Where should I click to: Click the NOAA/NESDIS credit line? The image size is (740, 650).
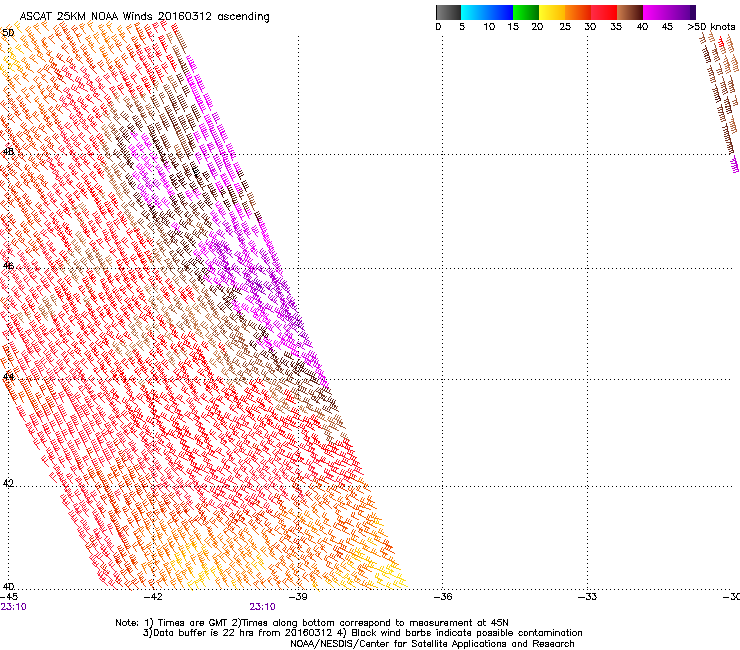coord(432,644)
